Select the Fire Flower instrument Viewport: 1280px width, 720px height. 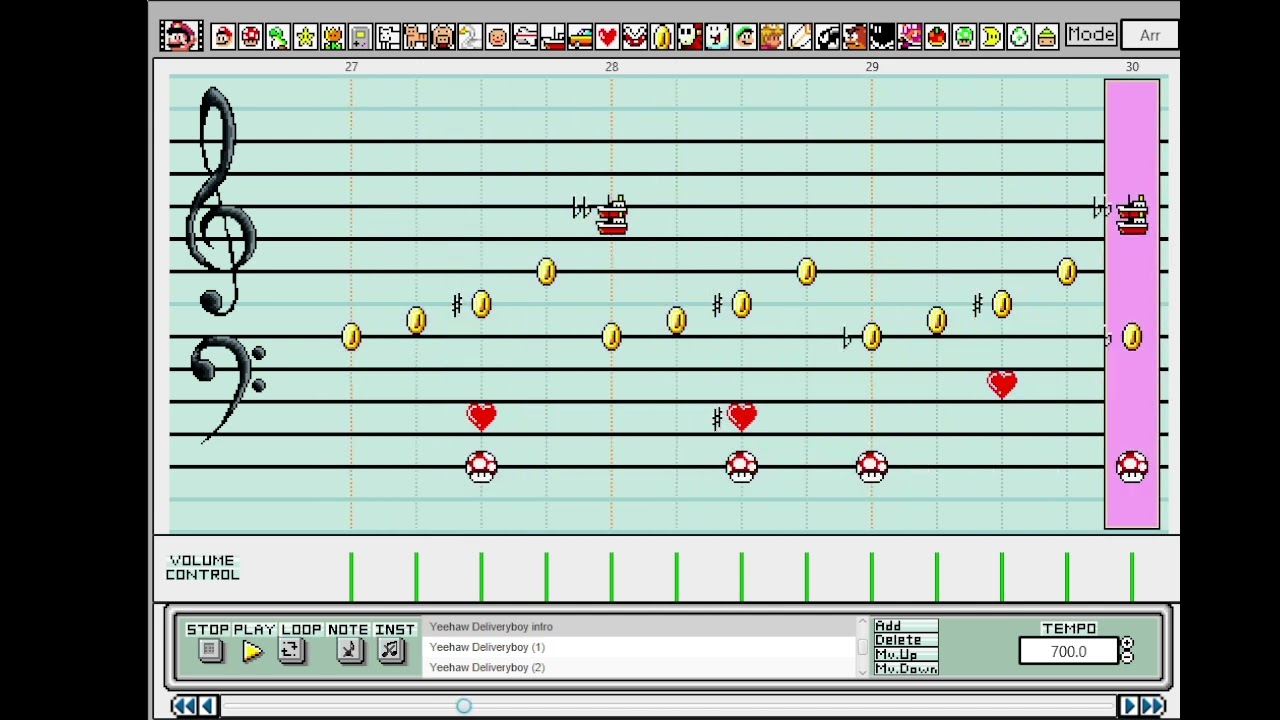pyautogui.click(x=333, y=37)
